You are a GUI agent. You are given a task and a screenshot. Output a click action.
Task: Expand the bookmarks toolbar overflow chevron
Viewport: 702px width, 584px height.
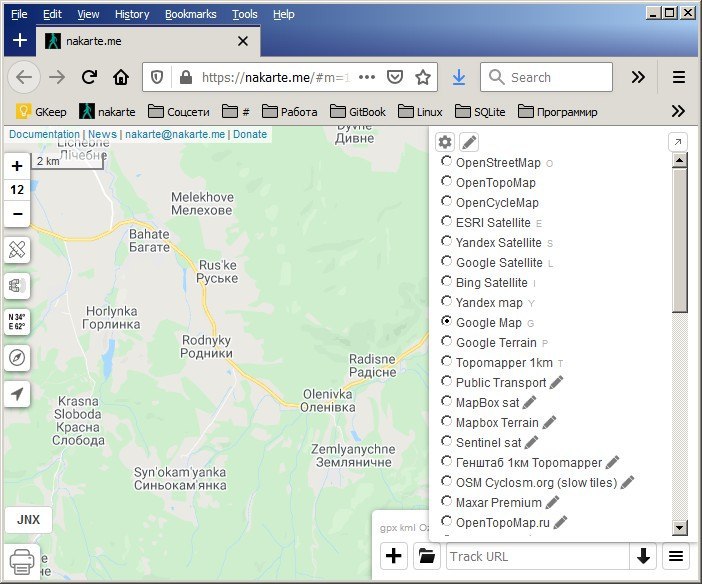click(678, 111)
